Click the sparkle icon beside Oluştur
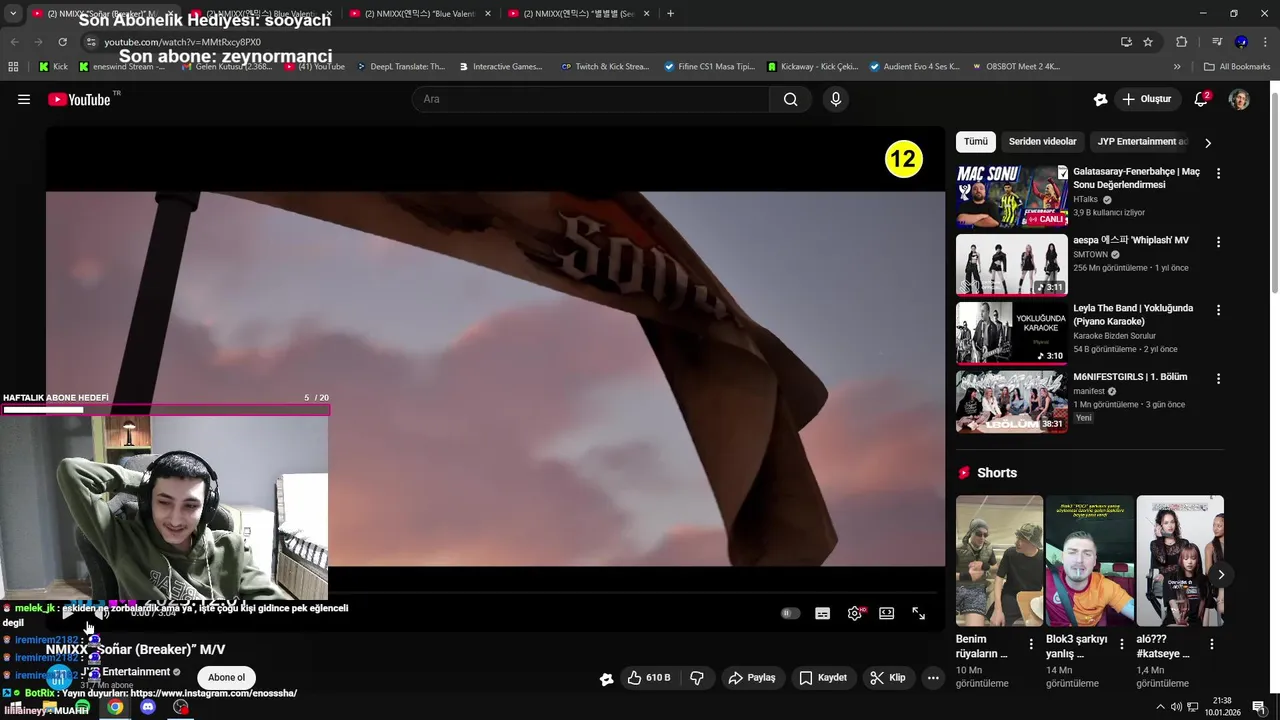This screenshot has width=1280, height=720. pos(1101,99)
